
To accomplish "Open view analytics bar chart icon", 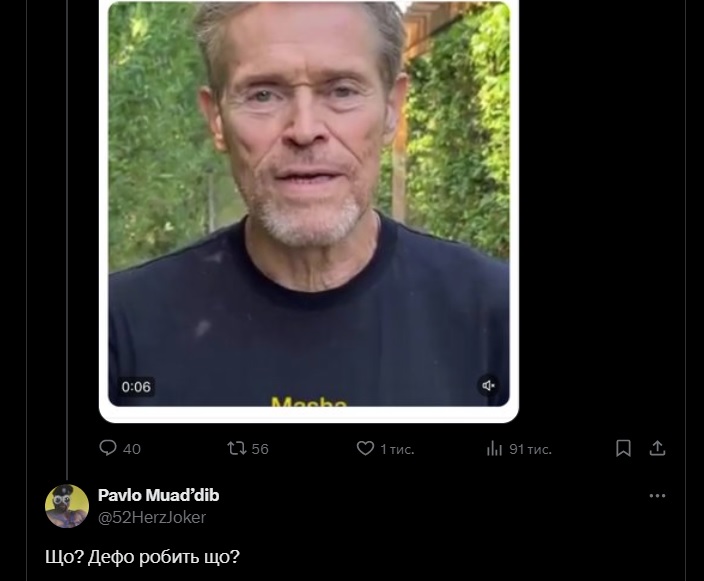I will click(494, 448).
